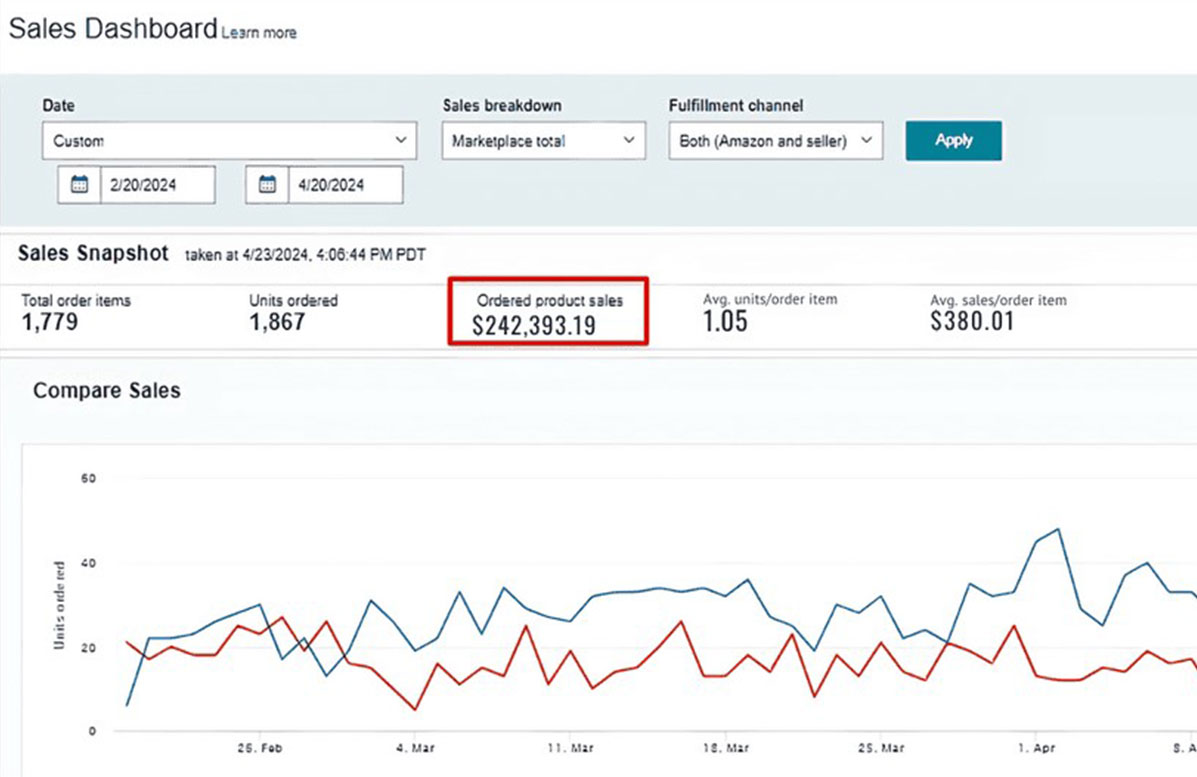The height and width of the screenshot is (777, 1197).
Task: Click the 26. Feb axis label
Action: [260, 748]
